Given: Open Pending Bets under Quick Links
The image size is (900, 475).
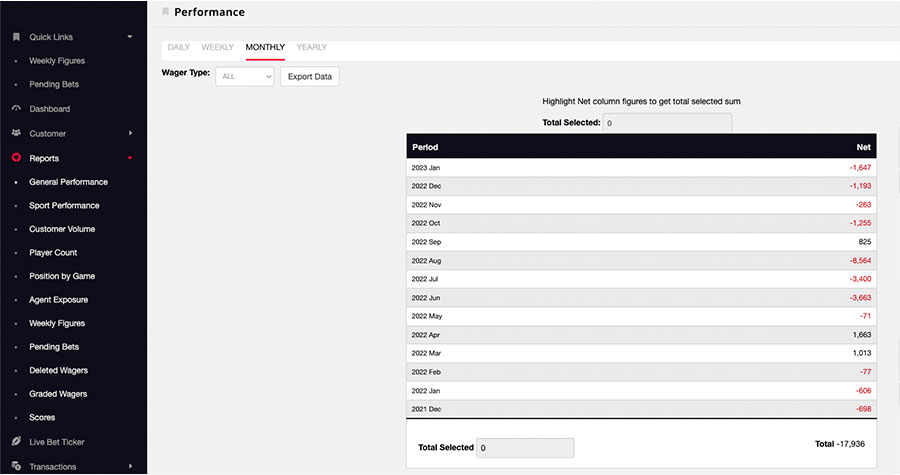Looking at the screenshot, I should pyautogui.click(x=54, y=84).
